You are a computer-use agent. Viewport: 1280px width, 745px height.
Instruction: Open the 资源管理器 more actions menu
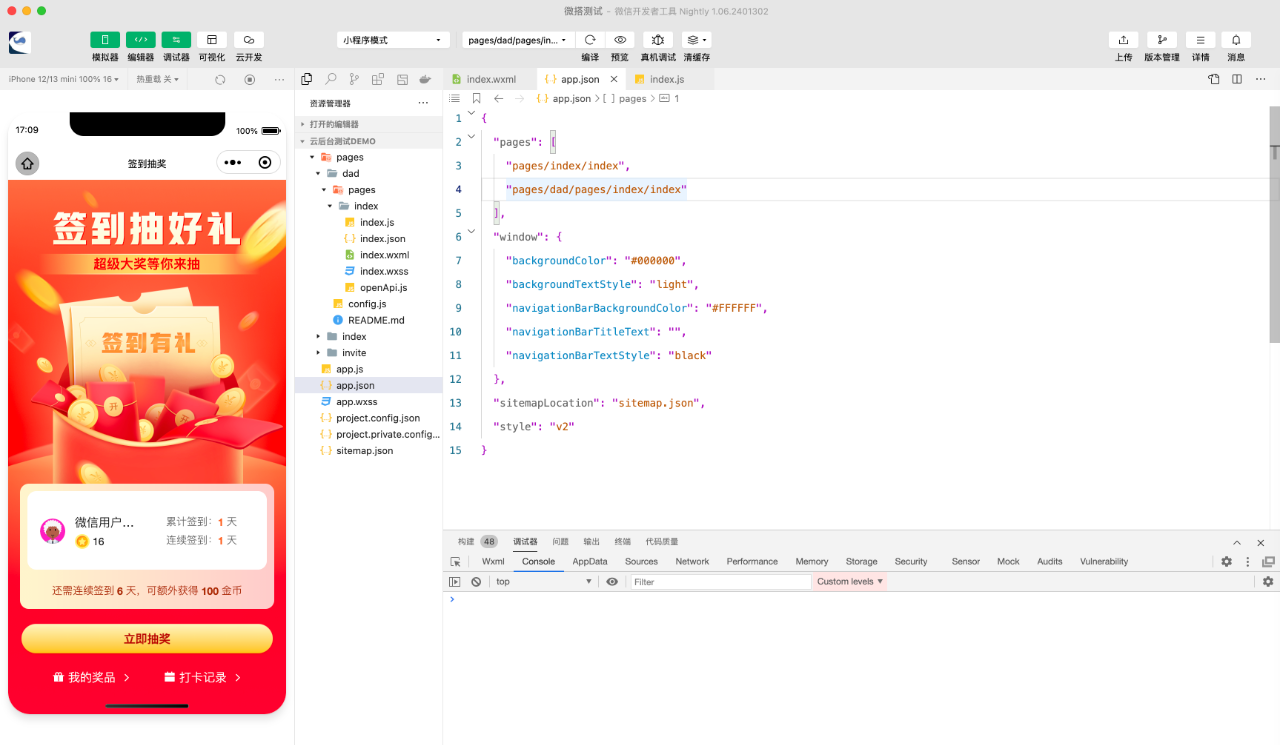coord(423,103)
